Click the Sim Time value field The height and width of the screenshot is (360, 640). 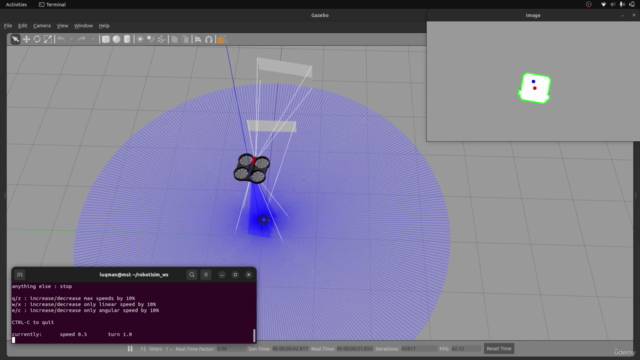click(290, 349)
